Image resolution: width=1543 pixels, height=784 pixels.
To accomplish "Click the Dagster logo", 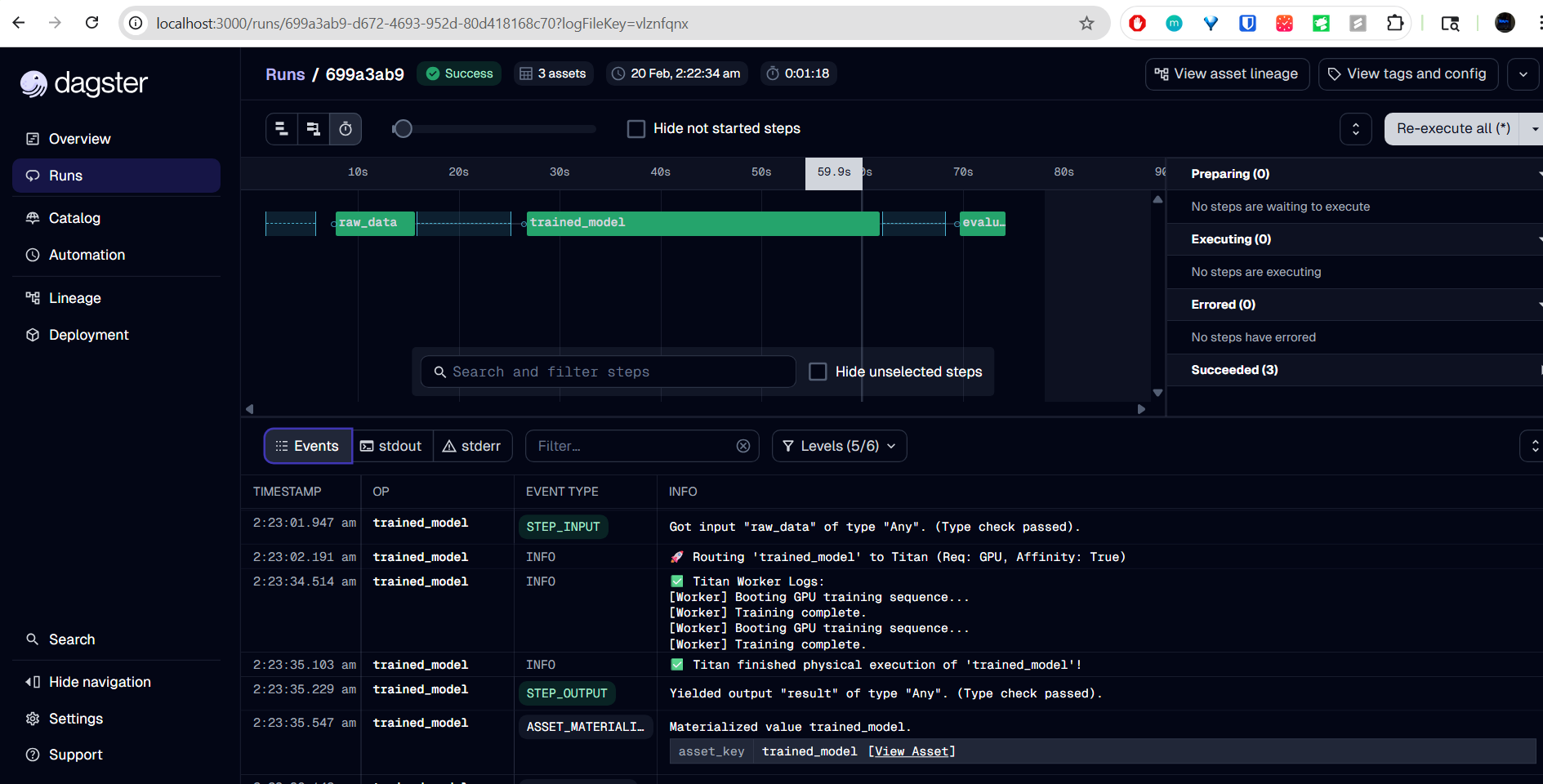I will (x=84, y=83).
